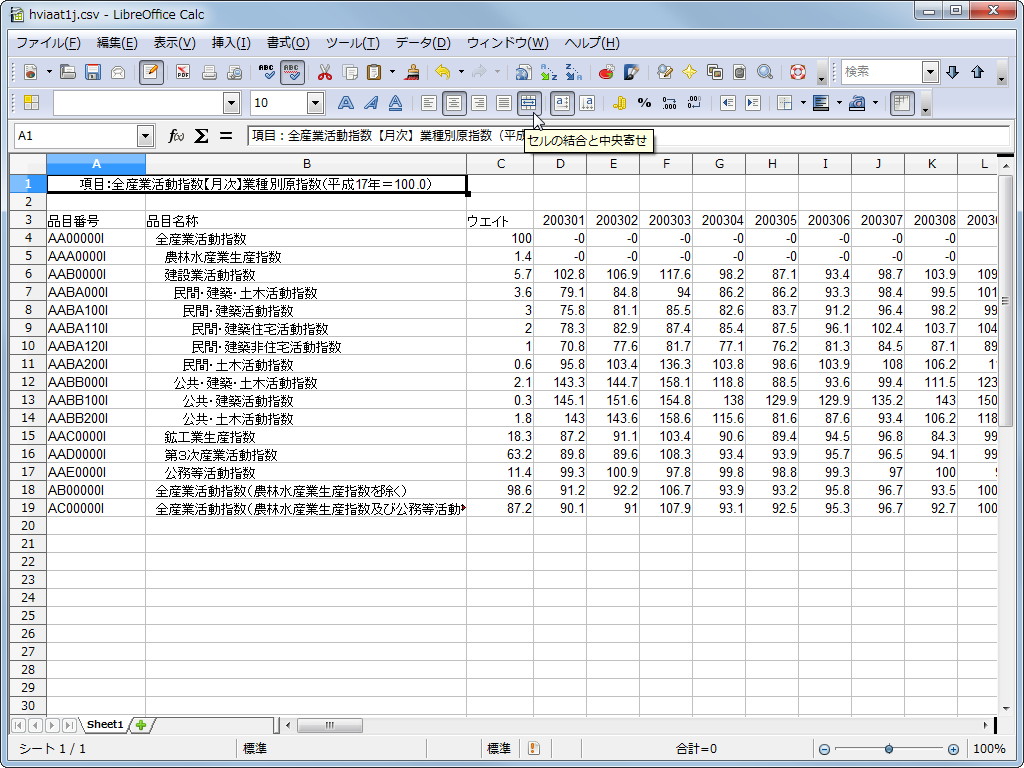
Task: Toggle Bold font style
Action: click(x=345, y=103)
